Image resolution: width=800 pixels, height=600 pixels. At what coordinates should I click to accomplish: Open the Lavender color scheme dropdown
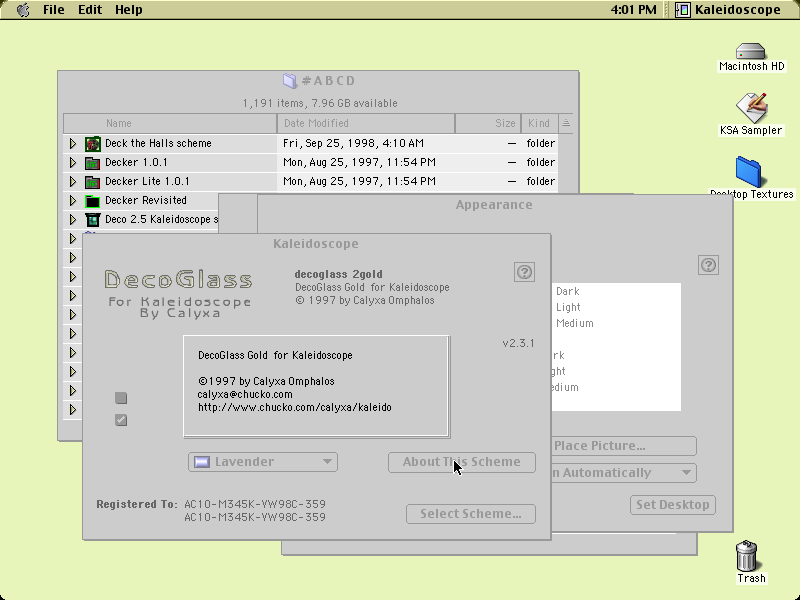coord(263,462)
